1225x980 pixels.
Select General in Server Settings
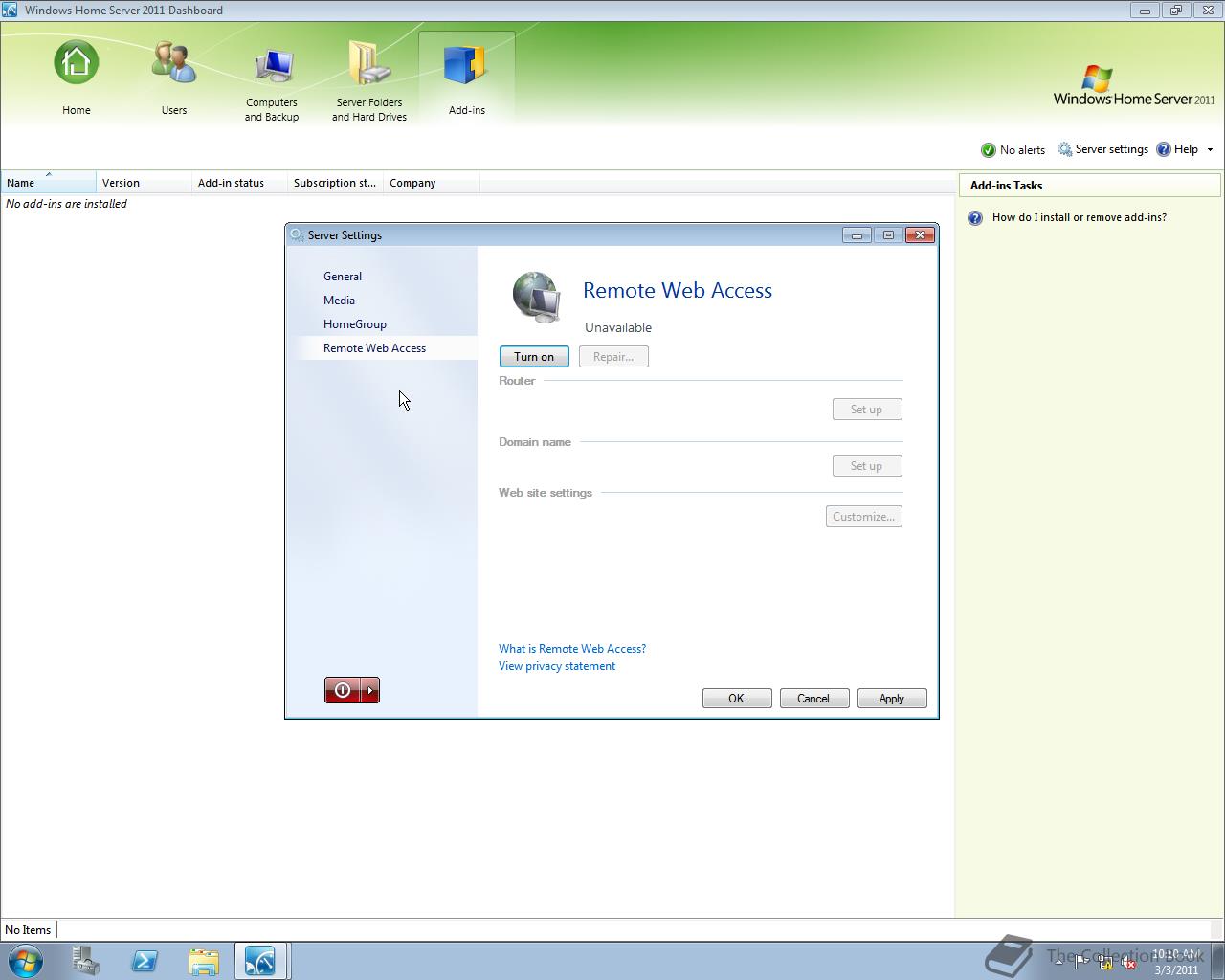coord(343,277)
